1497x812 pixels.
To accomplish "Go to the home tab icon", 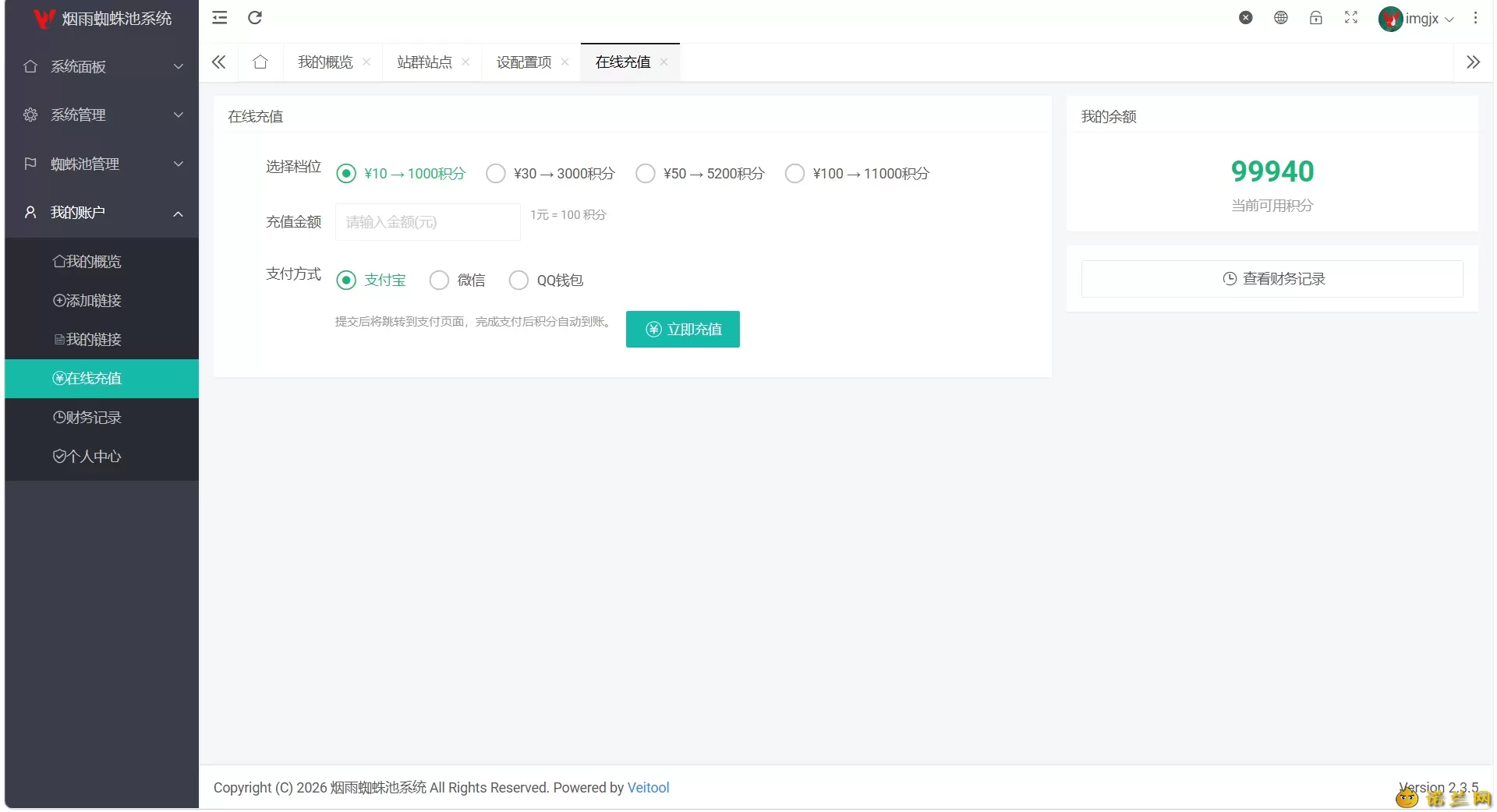I will 260,62.
